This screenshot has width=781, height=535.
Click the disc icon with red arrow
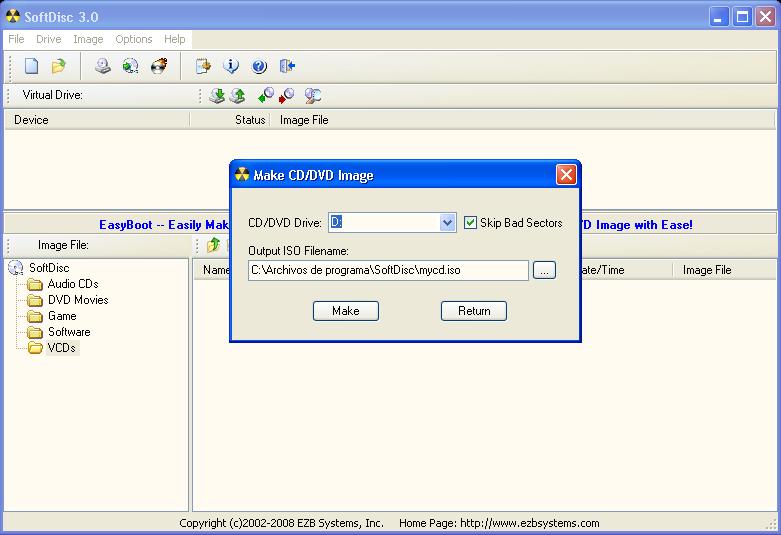tap(286, 96)
